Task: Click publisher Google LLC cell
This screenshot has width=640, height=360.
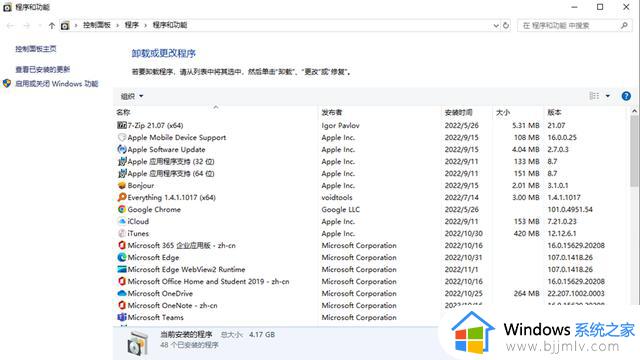Action: click(x=340, y=209)
